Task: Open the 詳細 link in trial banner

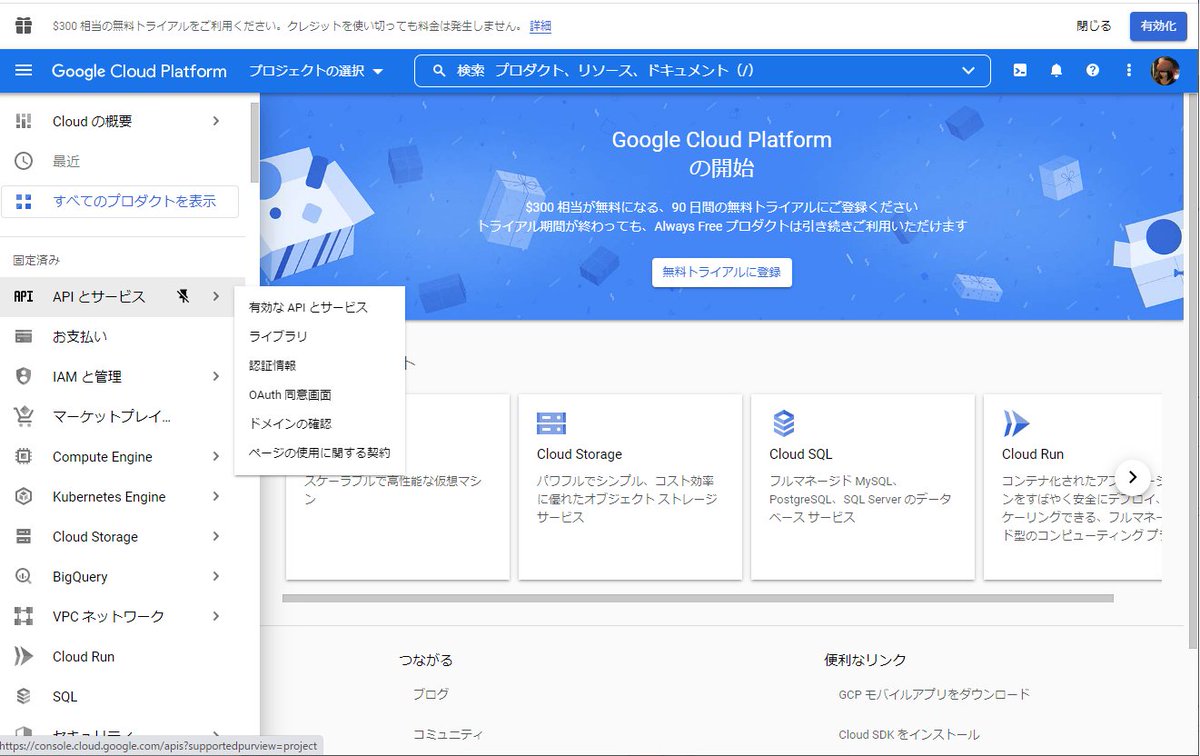Action: pyautogui.click(x=540, y=26)
